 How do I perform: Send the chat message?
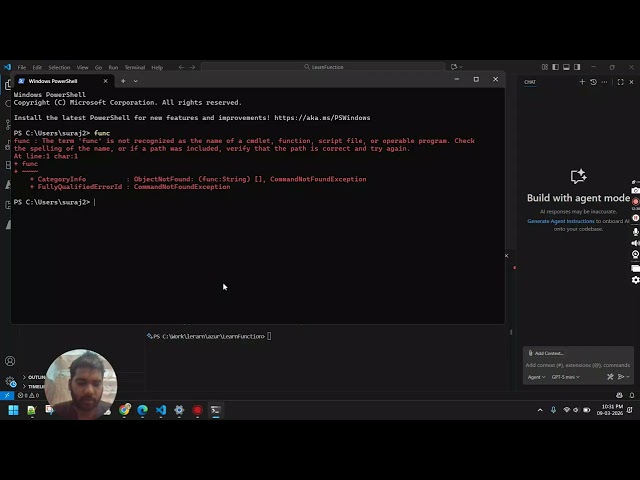621,377
